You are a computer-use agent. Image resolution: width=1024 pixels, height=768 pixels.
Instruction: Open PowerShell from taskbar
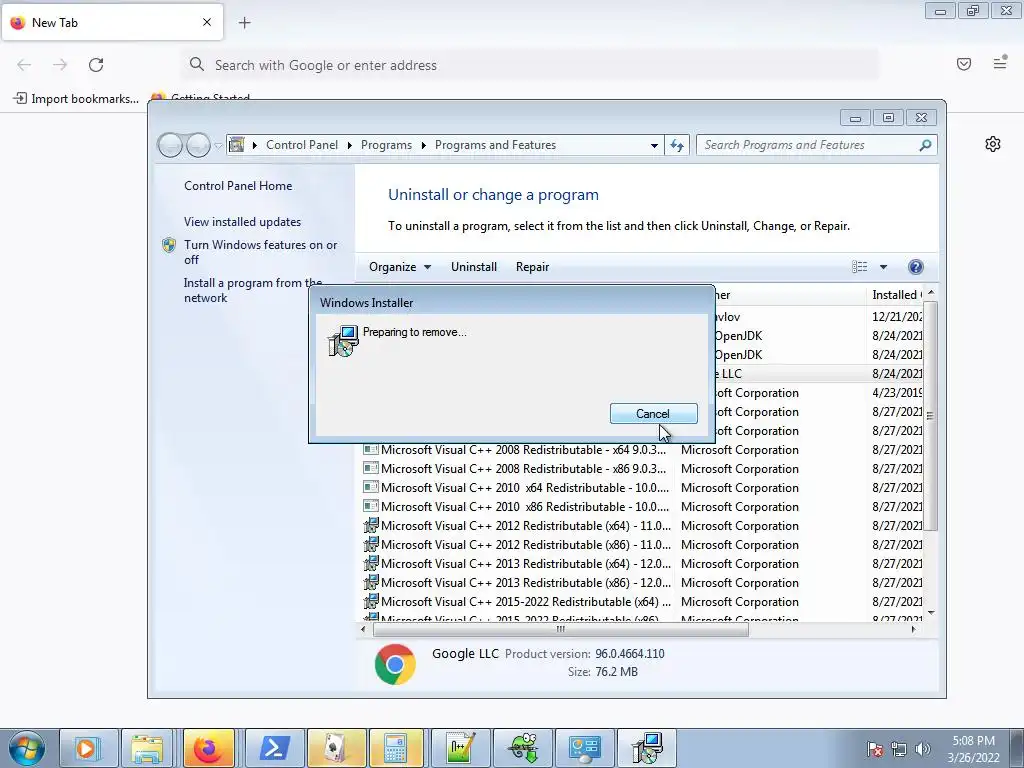(274, 748)
